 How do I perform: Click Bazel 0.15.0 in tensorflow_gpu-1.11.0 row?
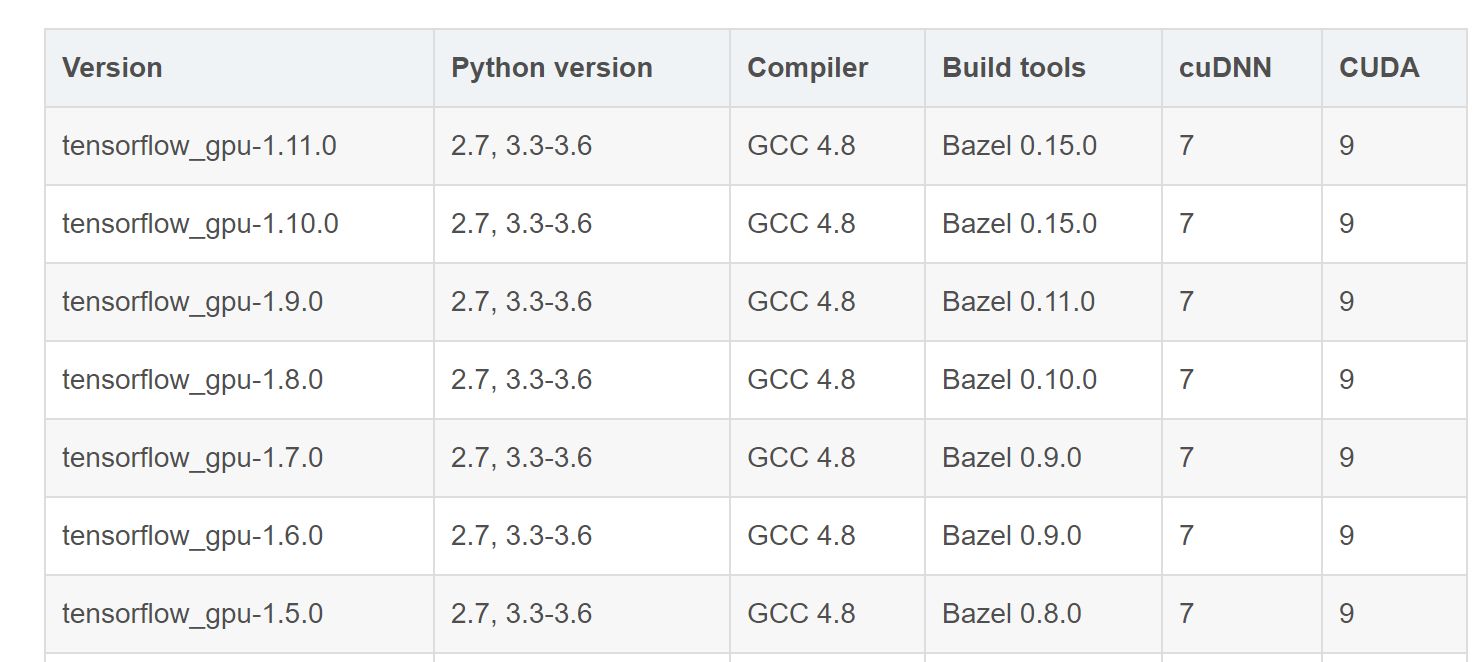[1043, 146]
